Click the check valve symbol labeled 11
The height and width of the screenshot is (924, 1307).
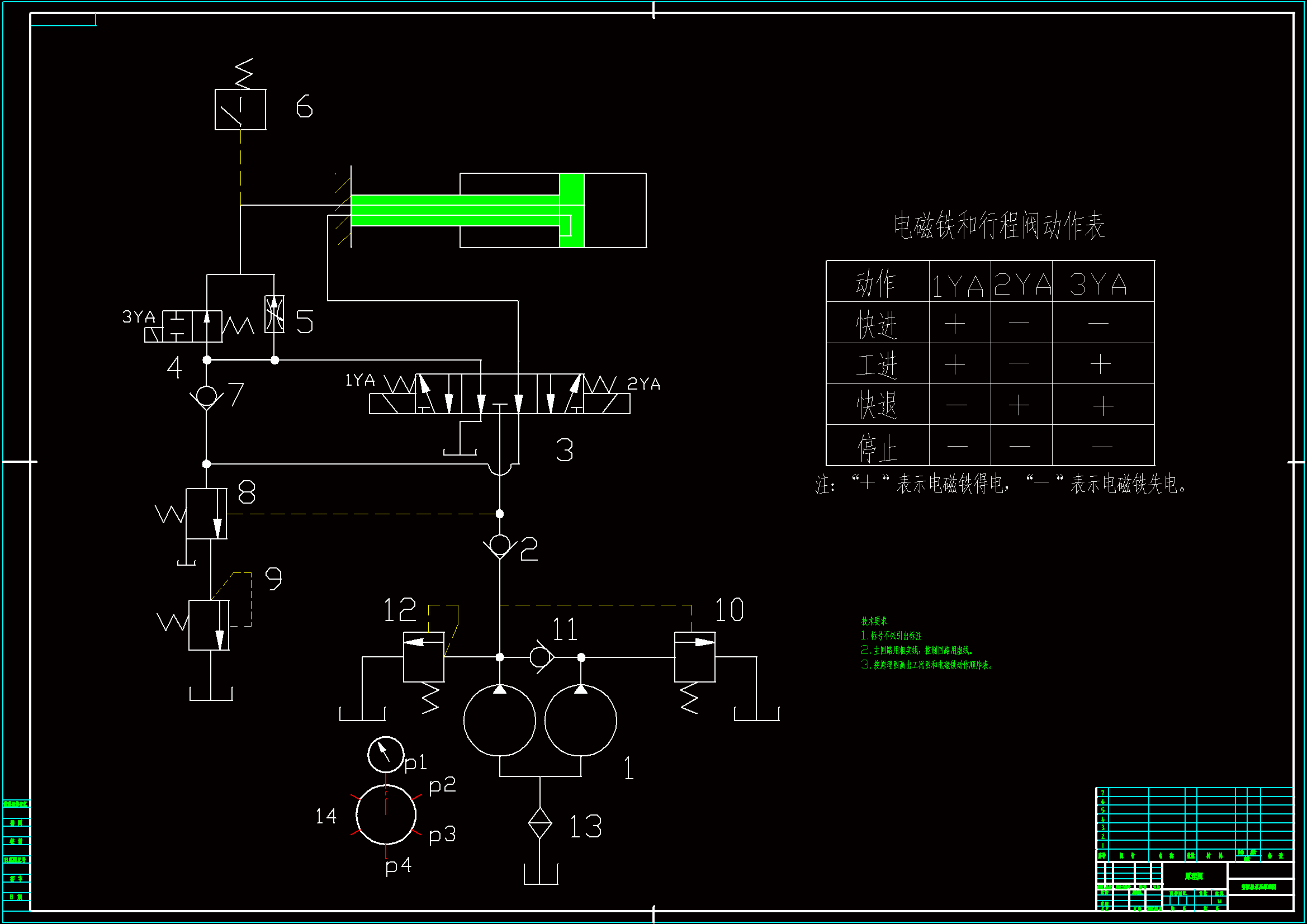540,657
